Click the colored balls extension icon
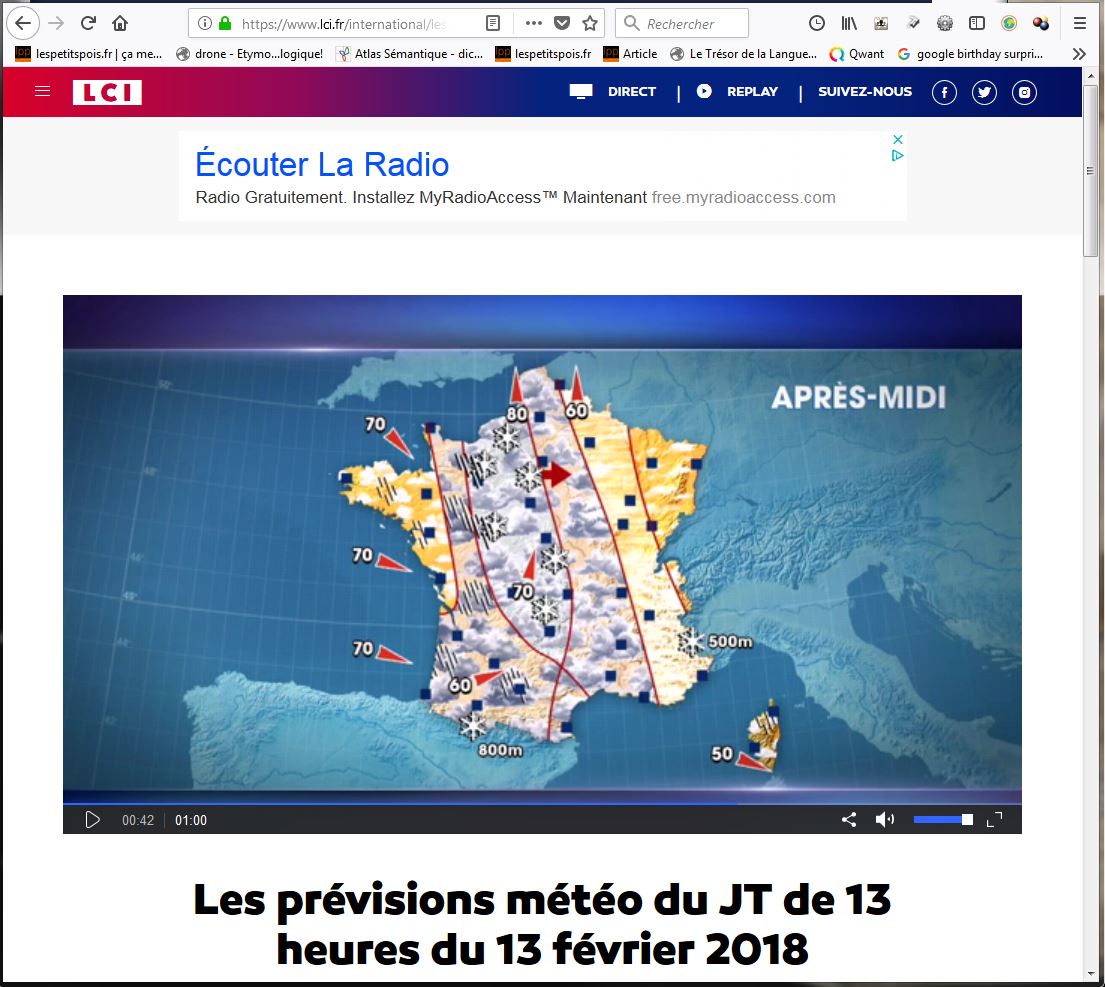The width and height of the screenshot is (1105, 987). point(1041,23)
